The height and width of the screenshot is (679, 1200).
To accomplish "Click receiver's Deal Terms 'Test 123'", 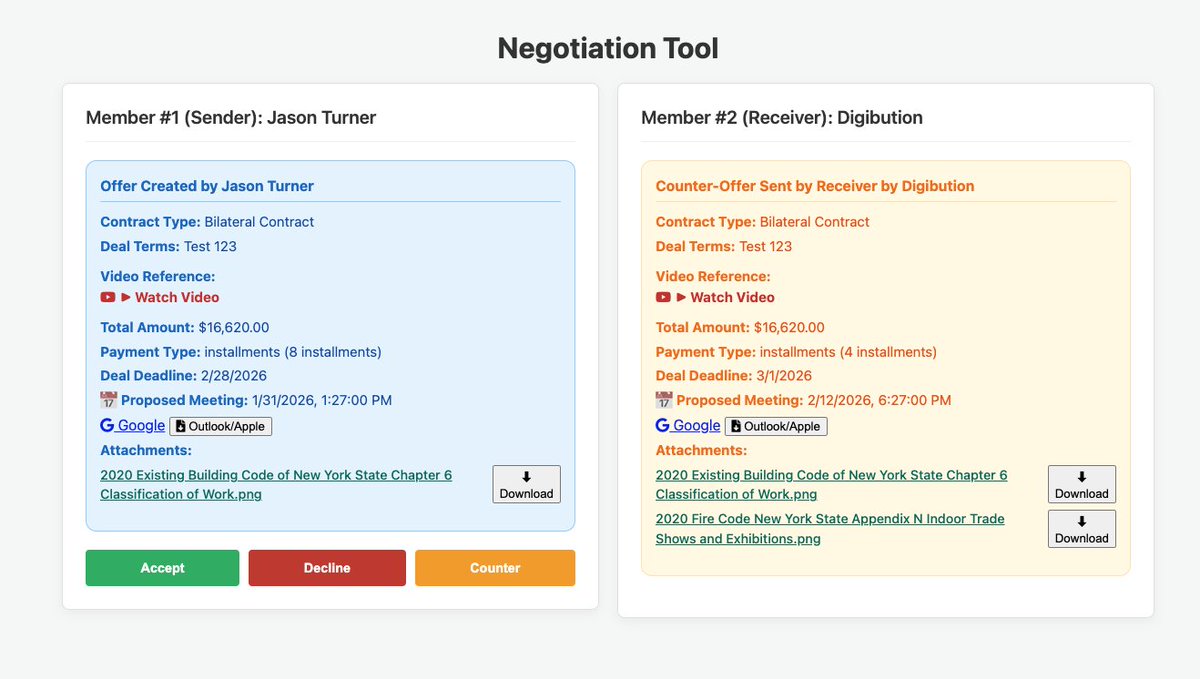I will 765,246.
